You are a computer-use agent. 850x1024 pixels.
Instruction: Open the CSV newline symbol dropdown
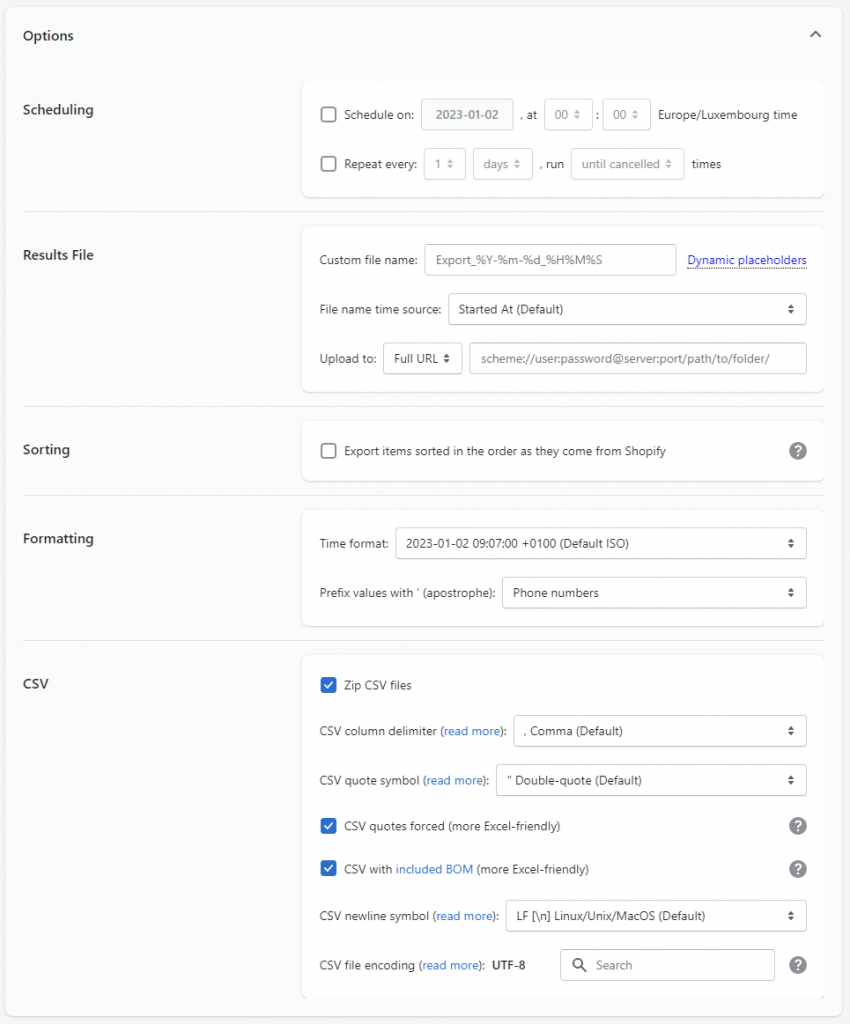point(656,915)
